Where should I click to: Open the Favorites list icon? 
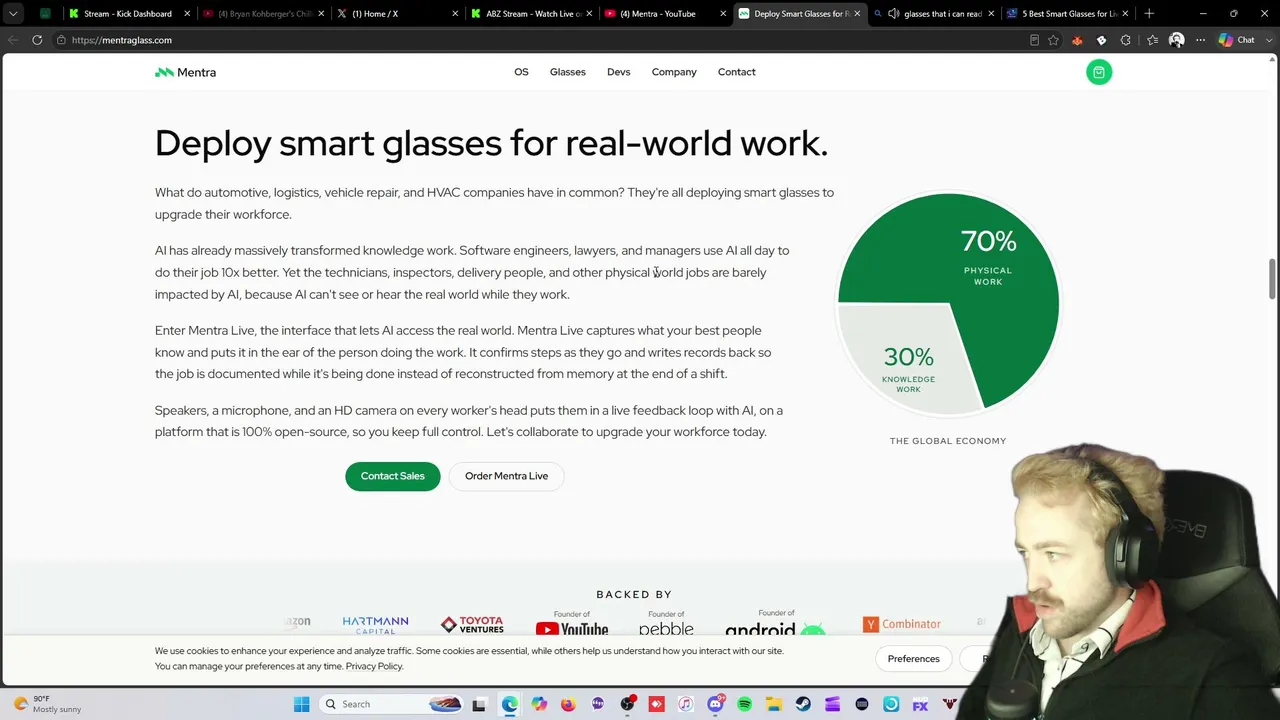click(x=1152, y=40)
